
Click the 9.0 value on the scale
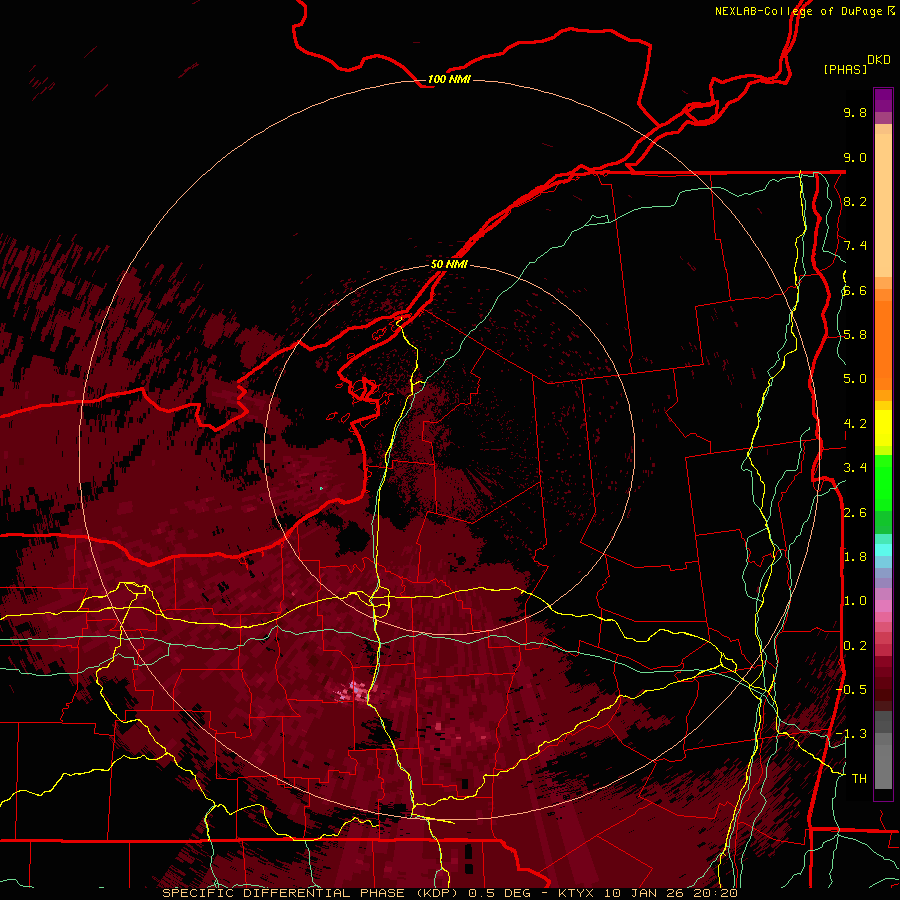coord(855,157)
